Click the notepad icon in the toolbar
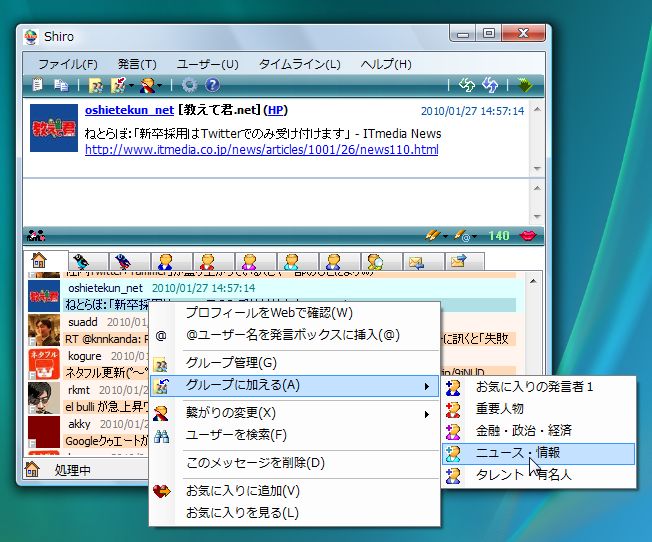Image resolution: width=652 pixels, height=542 pixels. pos(38,85)
